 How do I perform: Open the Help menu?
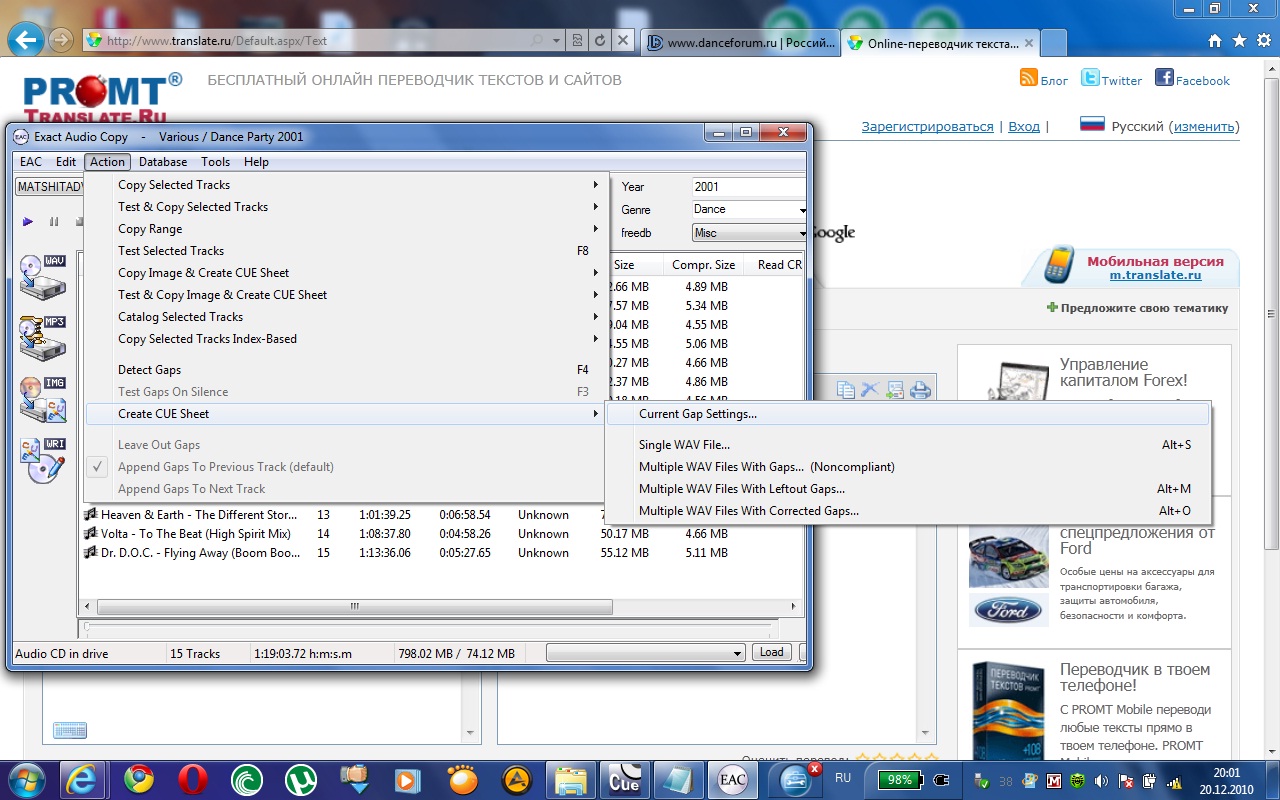pos(256,162)
